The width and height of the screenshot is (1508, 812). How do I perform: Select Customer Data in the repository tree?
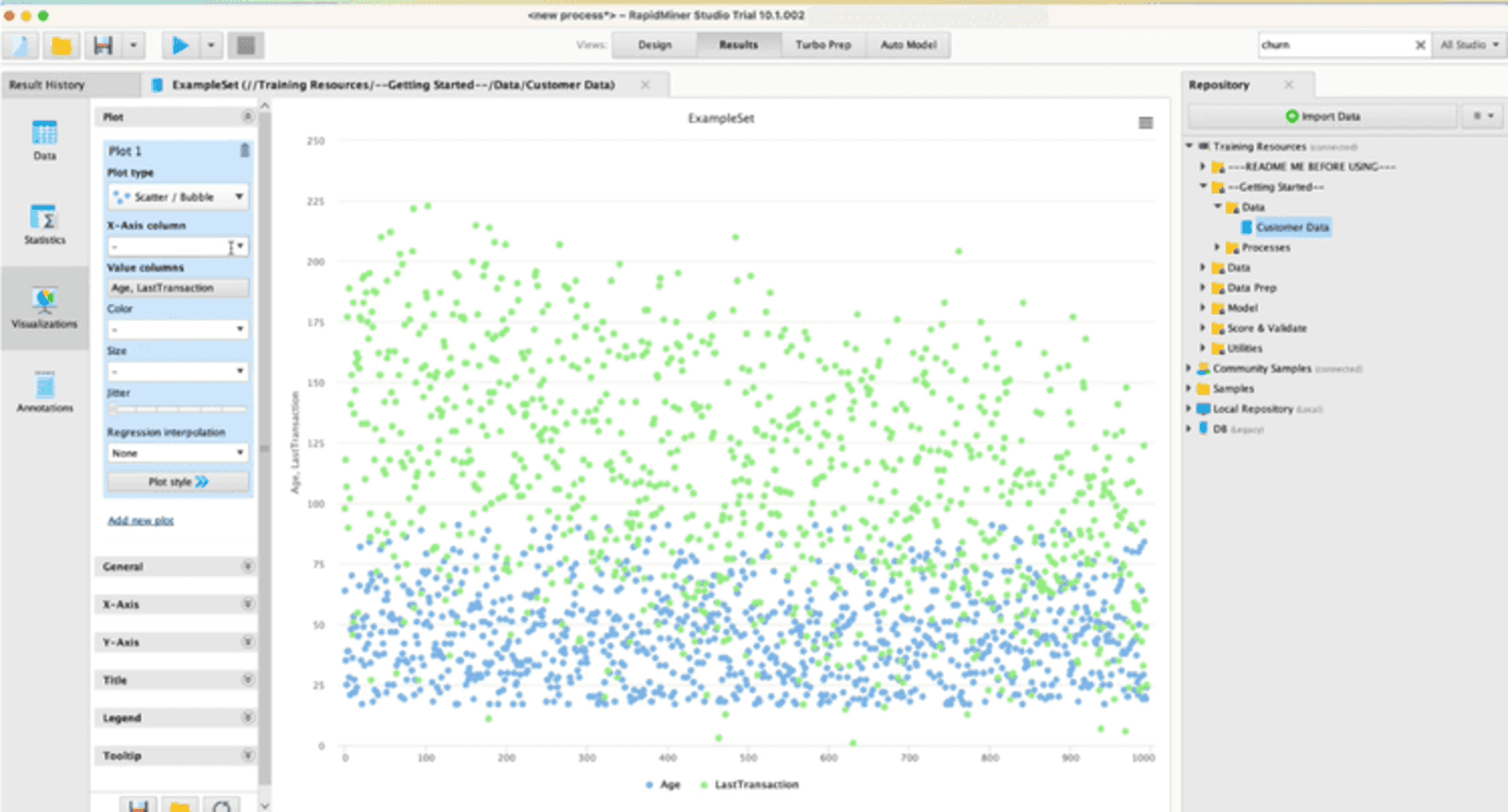(x=1290, y=227)
